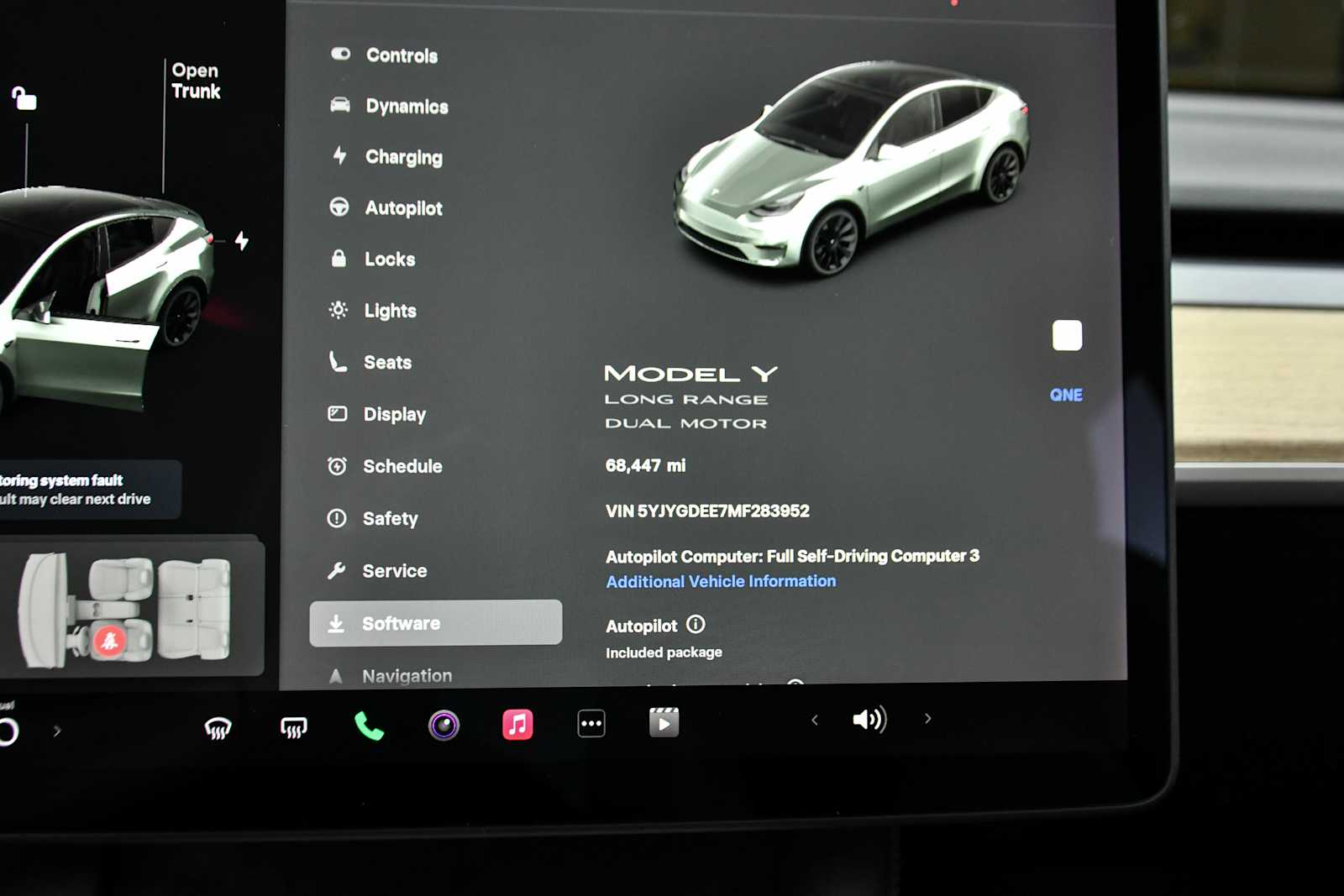Image resolution: width=1344 pixels, height=896 pixels.
Task: Toggle the door unlock padlock icon
Action: click(24, 99)
